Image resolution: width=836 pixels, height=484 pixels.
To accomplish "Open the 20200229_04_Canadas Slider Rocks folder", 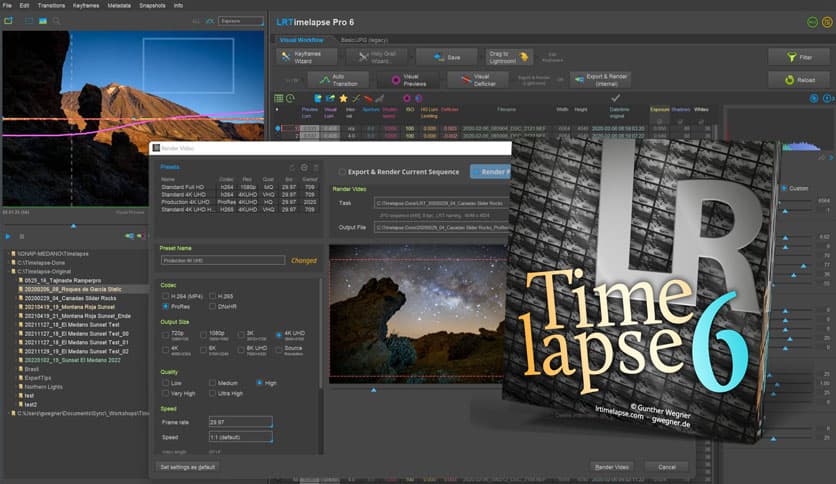I will coord(70,298).
